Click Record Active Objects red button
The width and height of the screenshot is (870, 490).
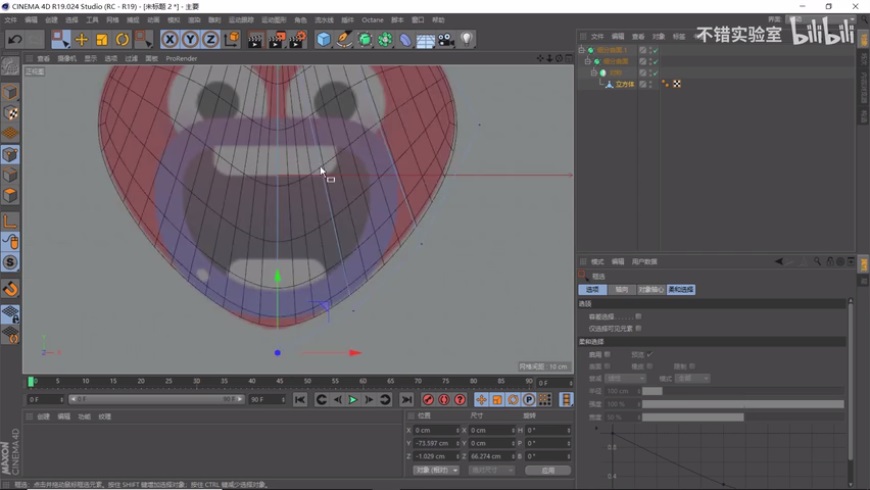[428, 400]
